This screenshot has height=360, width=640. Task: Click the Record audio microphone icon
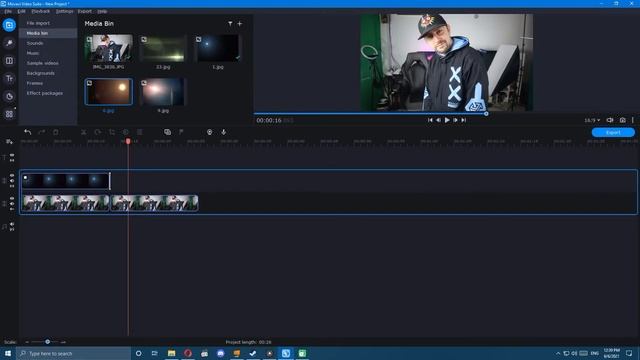click(224, 132)
